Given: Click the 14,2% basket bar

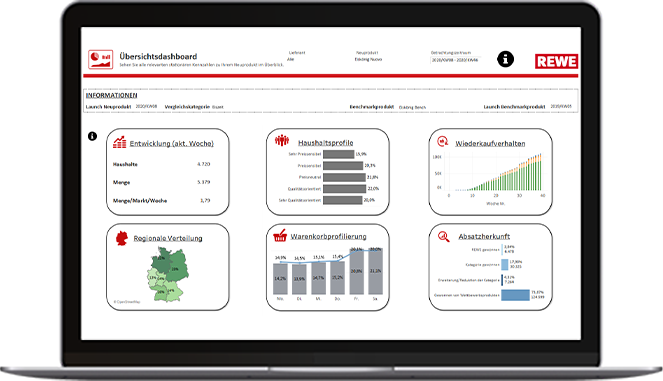Looking at the screenshot, I should 280,279.
